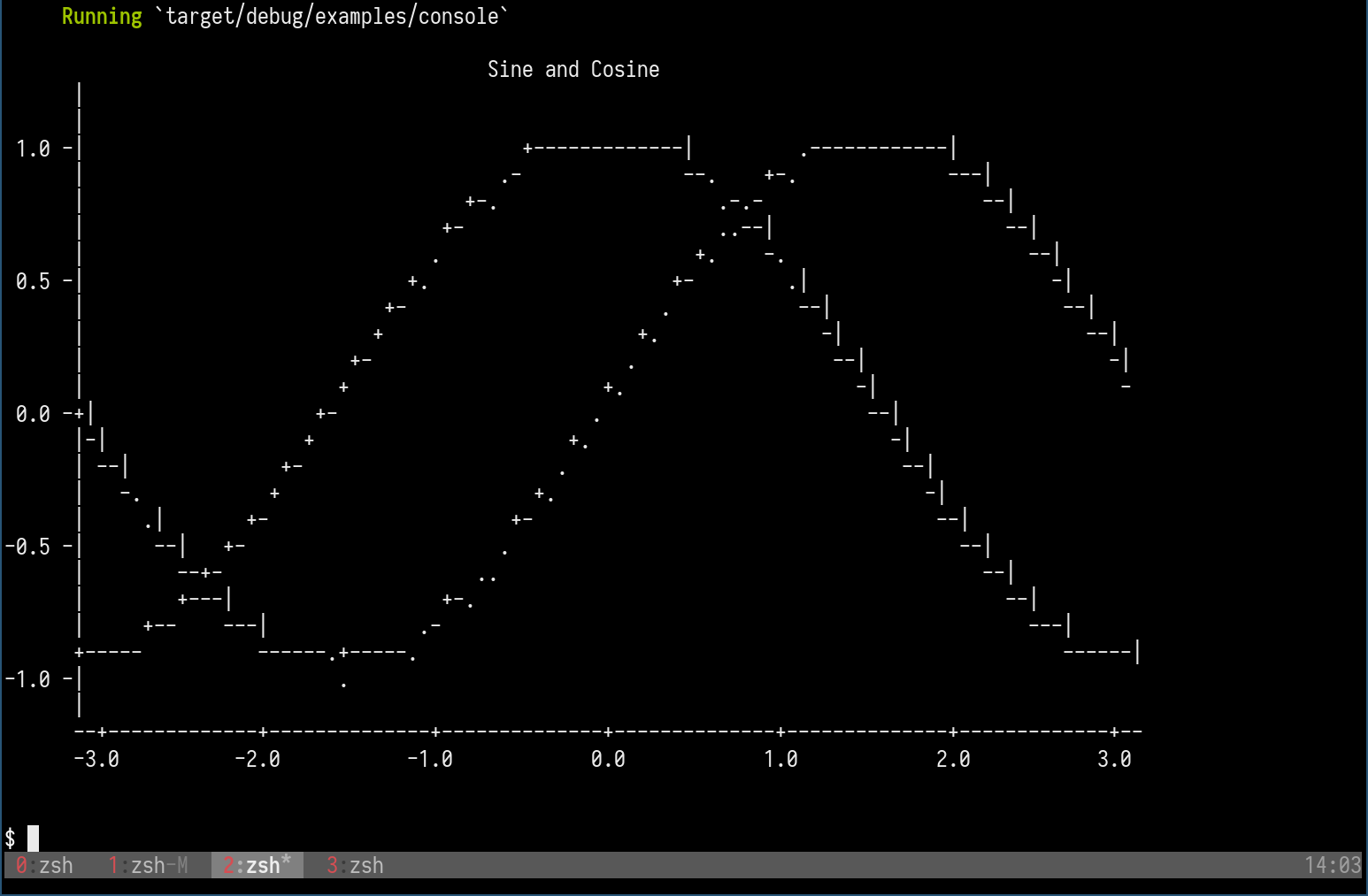
Task: Switch to window 1:zsh-M
Action: tap(147, 865)
